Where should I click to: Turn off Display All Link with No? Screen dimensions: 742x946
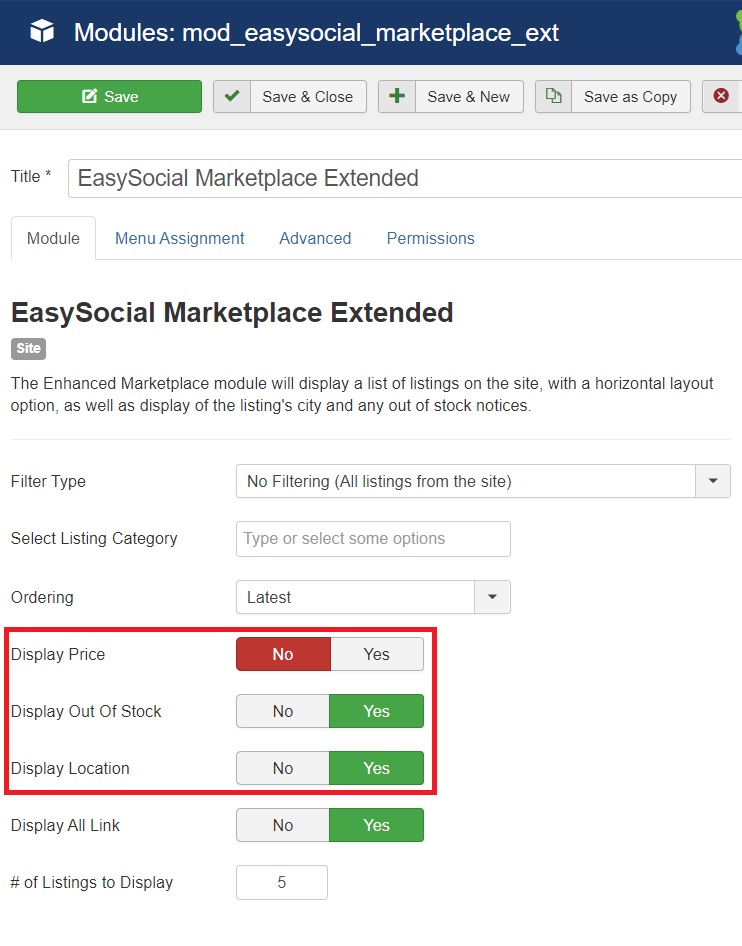point(283,825)
